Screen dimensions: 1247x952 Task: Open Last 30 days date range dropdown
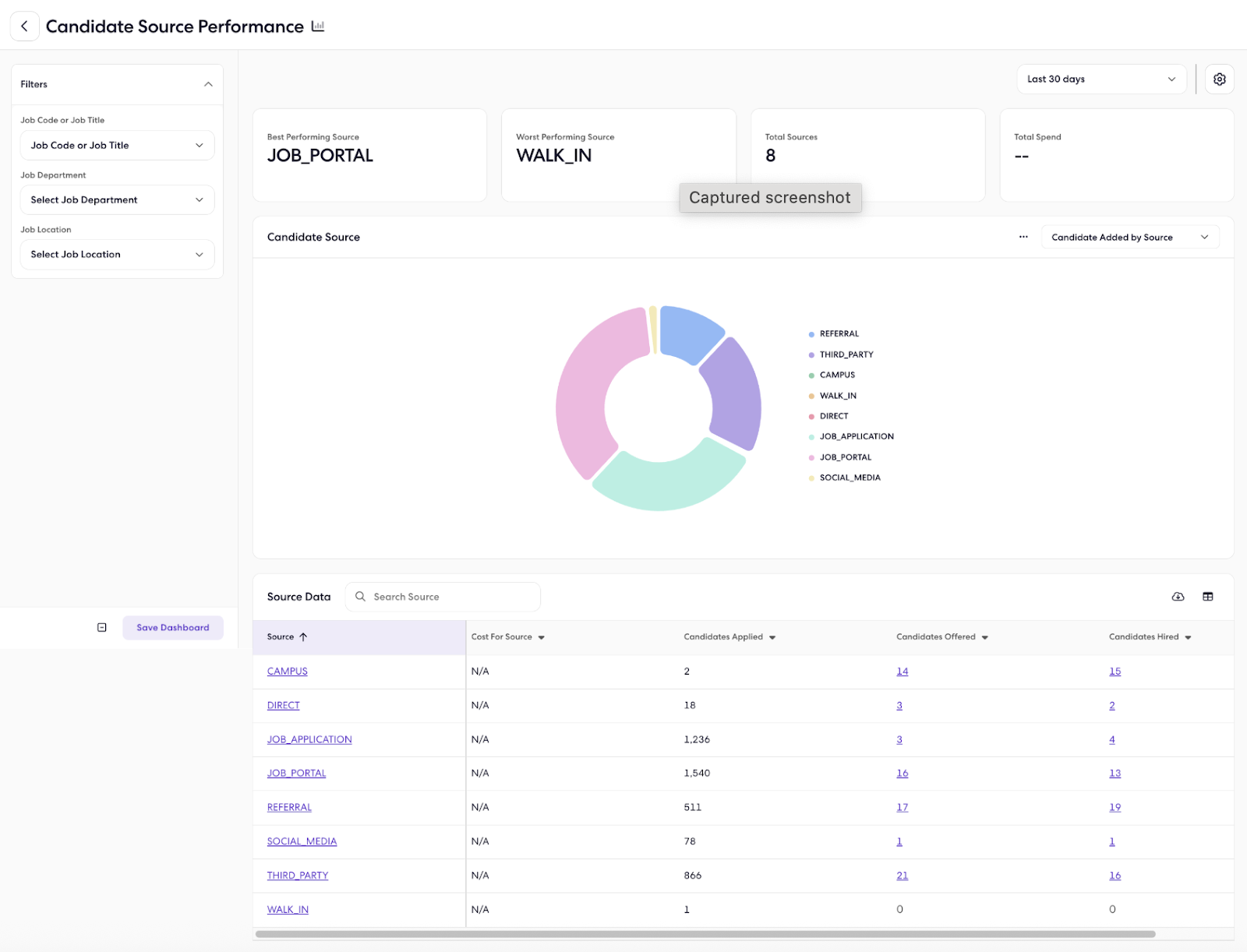click(x=1100, y=79)
